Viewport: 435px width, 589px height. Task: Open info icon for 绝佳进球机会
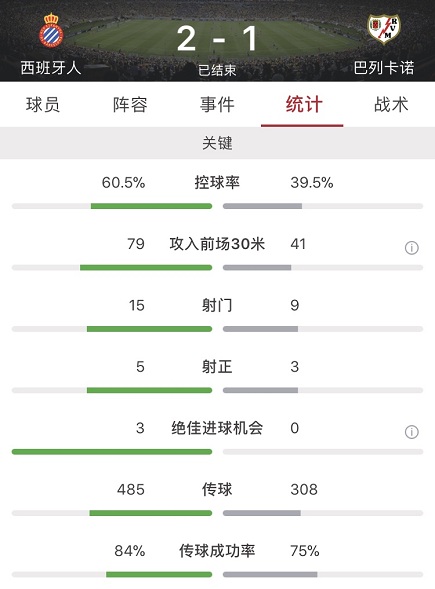(411, 432)
